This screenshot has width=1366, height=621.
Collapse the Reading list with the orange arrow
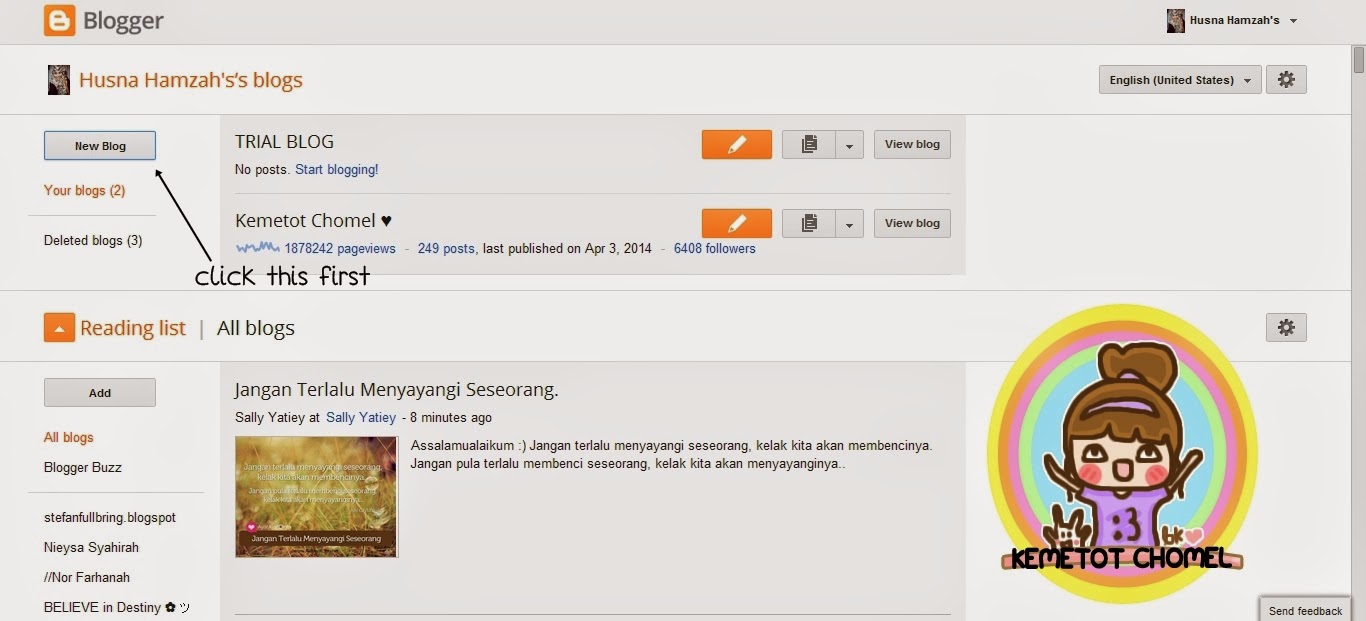(x=59, y=327)
